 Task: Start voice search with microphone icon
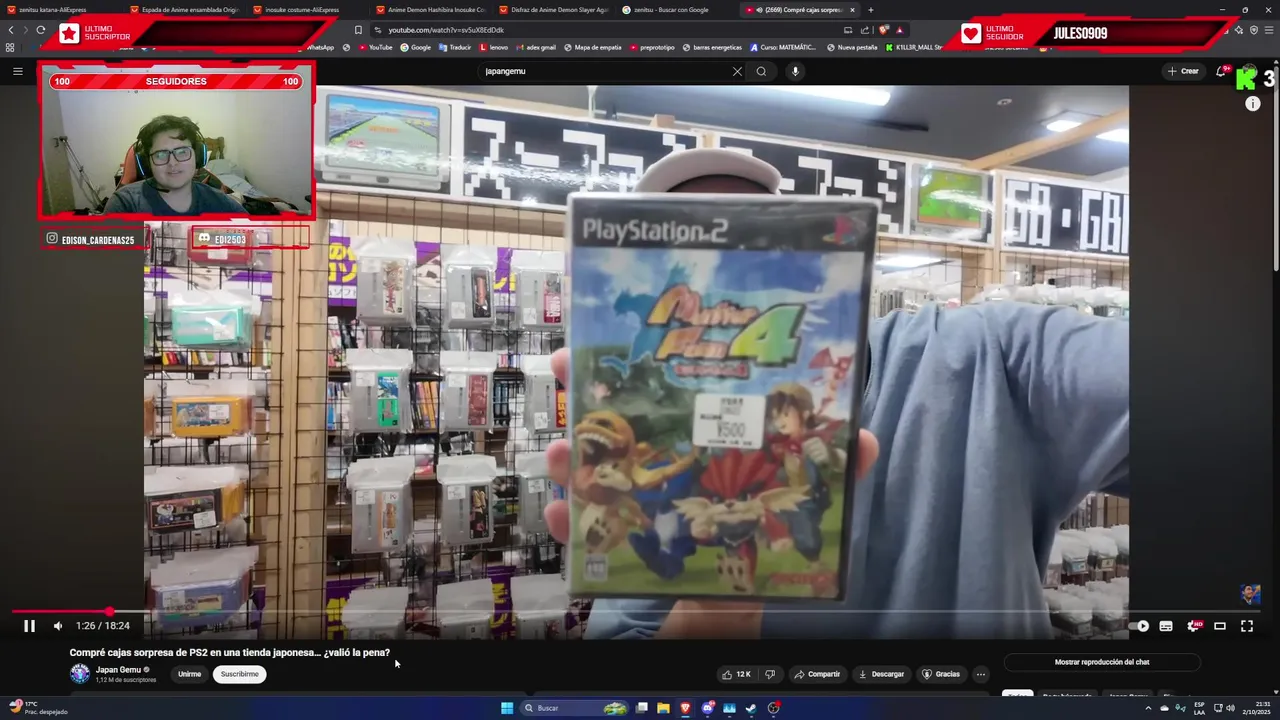tap(795, 71)
